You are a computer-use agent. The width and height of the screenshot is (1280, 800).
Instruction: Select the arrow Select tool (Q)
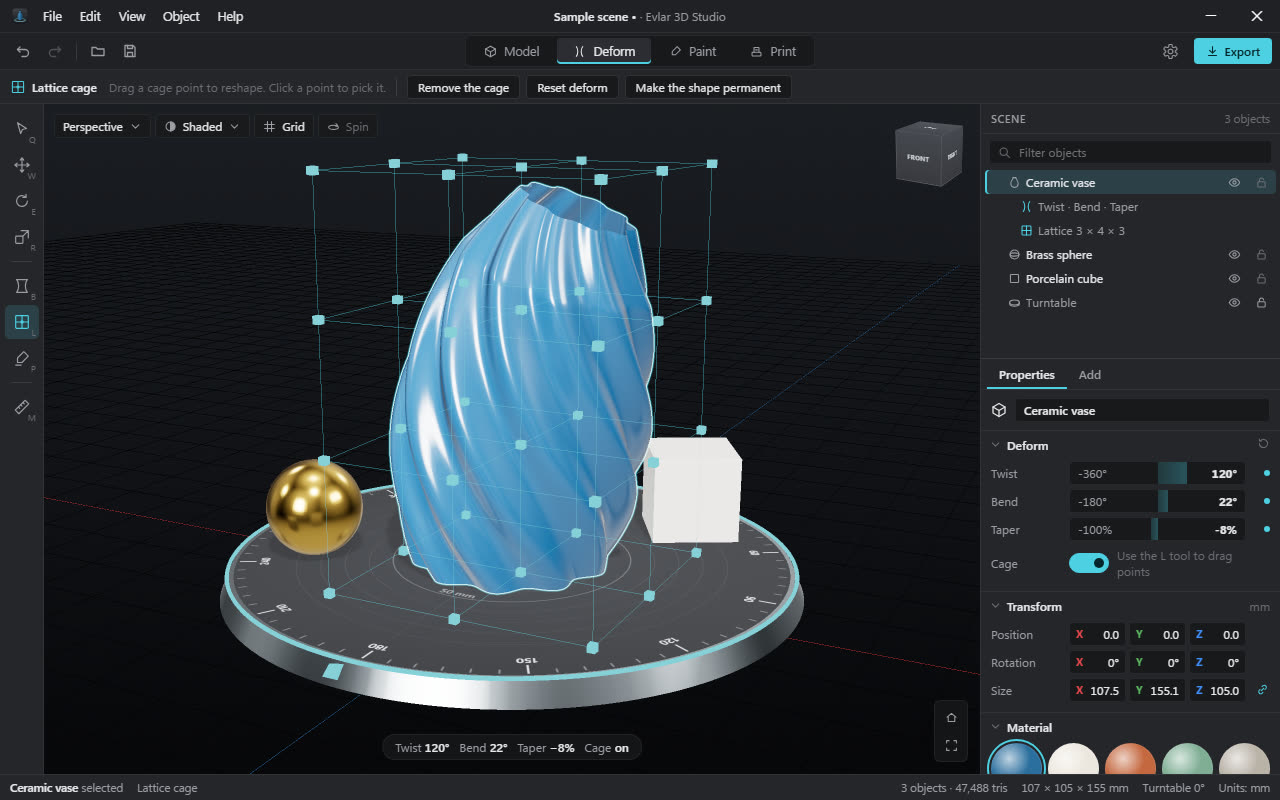(22, 128)
